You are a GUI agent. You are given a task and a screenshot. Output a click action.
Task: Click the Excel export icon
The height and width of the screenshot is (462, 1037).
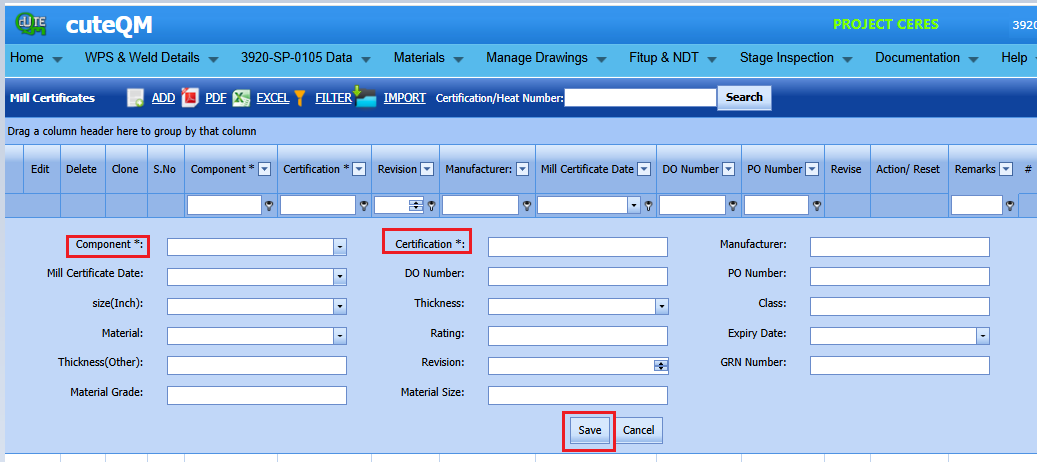pyautogui.click(x=241, y=98)
